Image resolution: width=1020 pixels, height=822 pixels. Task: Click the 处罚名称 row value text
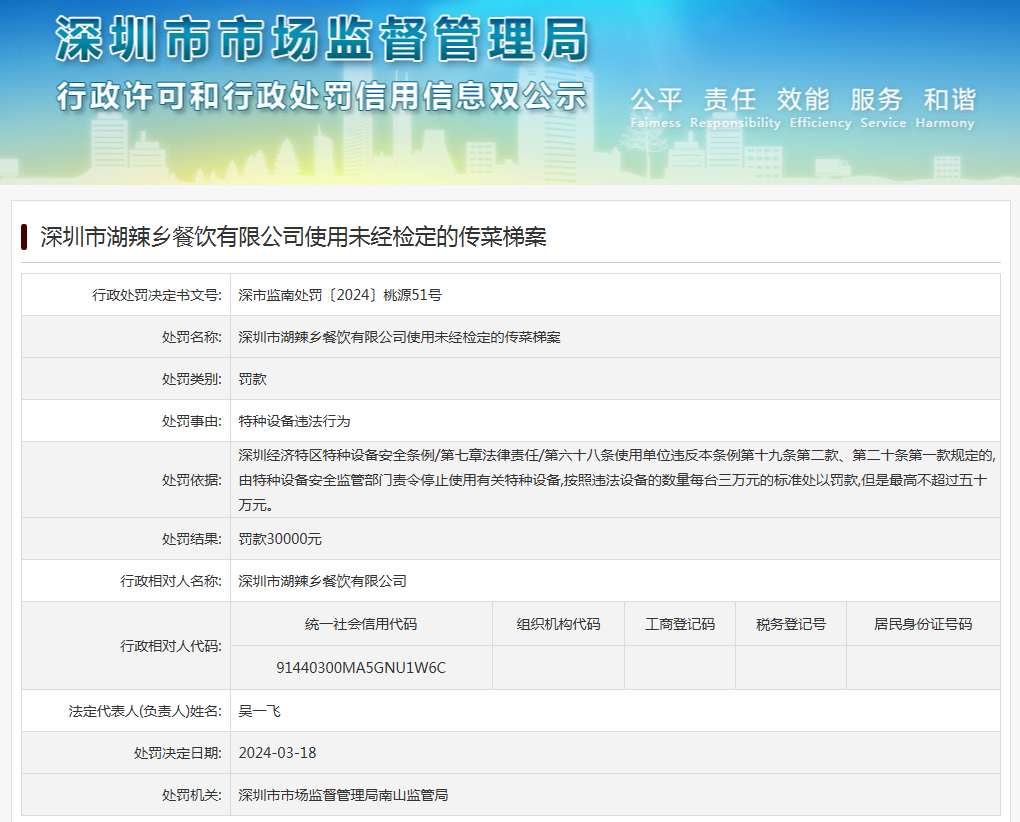pyautogui.click(x=399, y=337)
